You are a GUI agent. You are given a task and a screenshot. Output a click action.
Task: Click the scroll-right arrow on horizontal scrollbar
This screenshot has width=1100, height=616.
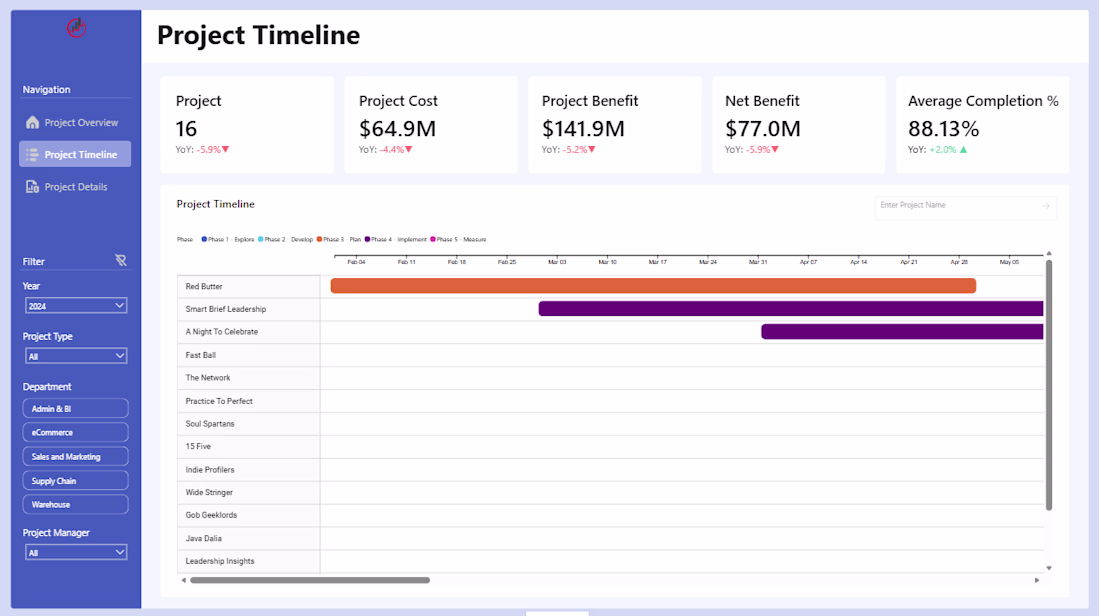[x=1037, y=580]
